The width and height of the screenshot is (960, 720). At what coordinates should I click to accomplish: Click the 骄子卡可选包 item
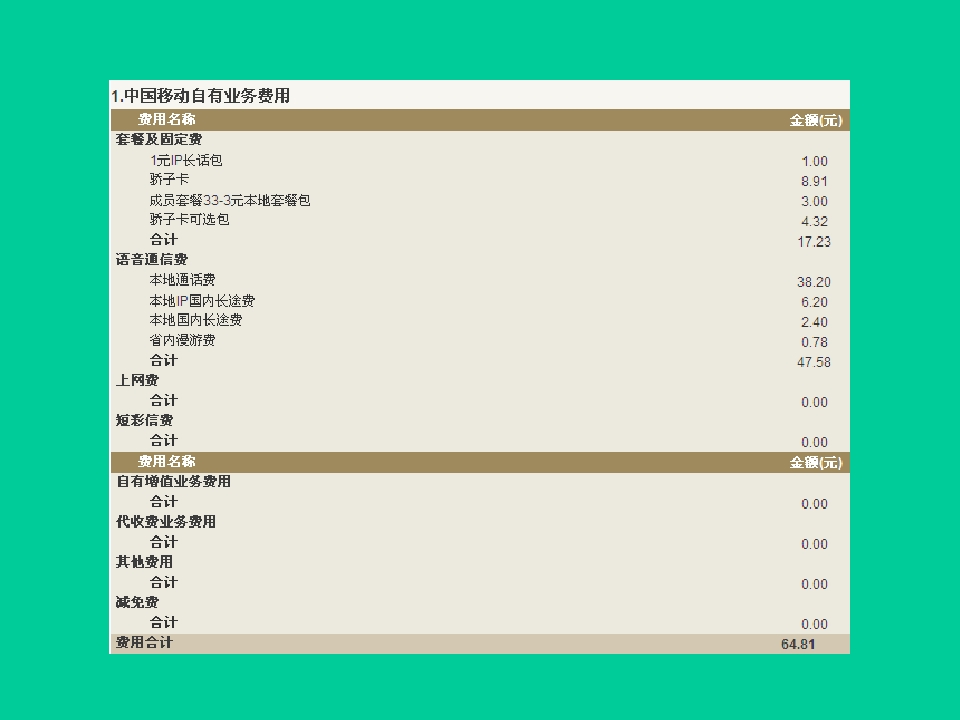coord(189,219)
